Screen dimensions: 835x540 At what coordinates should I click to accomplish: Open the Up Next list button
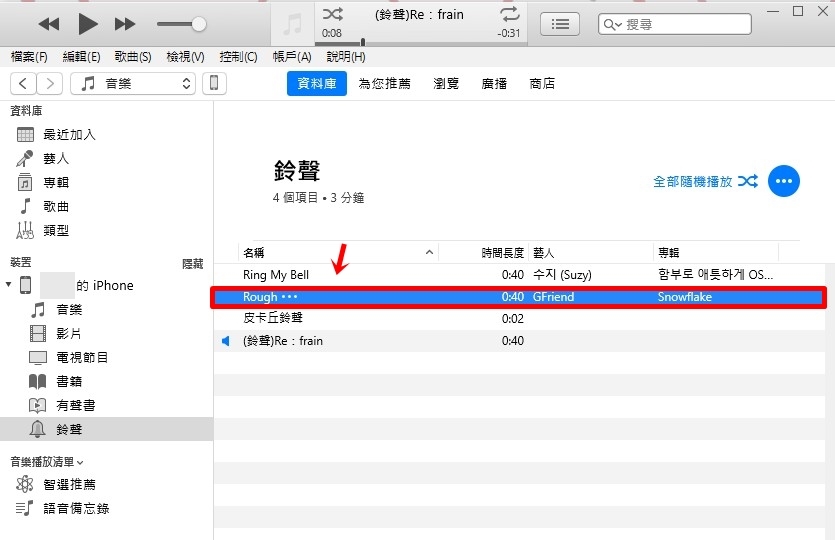(560, 24)
